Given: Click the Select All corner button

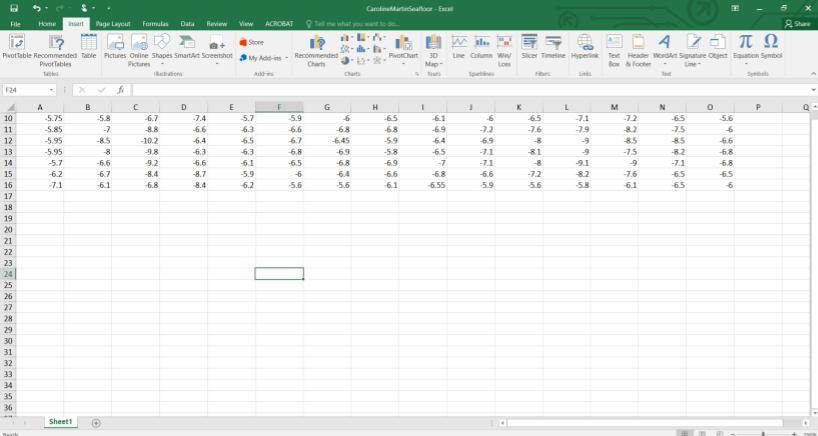Looking at the screenshot, I should (8, 107).
